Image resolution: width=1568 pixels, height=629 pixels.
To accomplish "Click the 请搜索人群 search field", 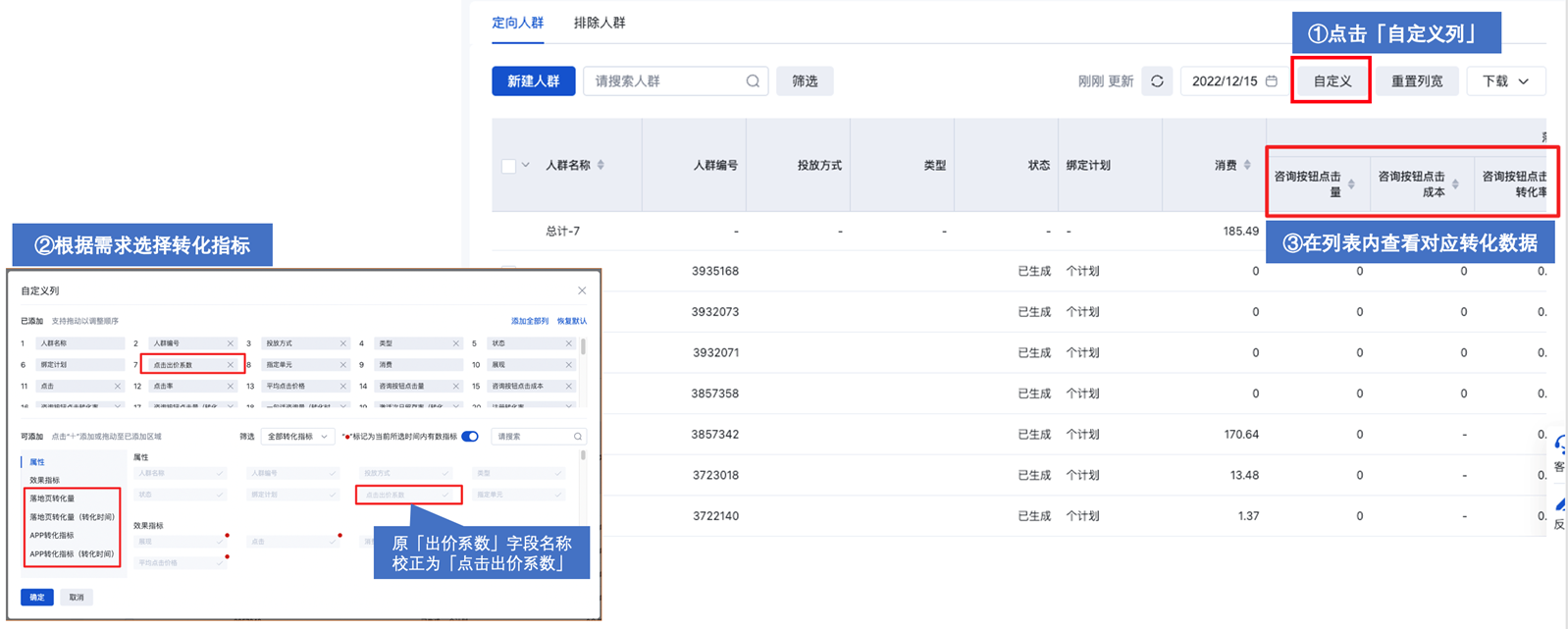I will [x=662, y=81].
